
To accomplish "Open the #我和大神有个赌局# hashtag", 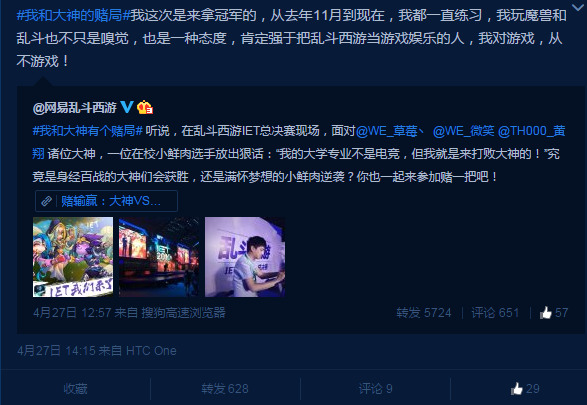I will (88, 131).
